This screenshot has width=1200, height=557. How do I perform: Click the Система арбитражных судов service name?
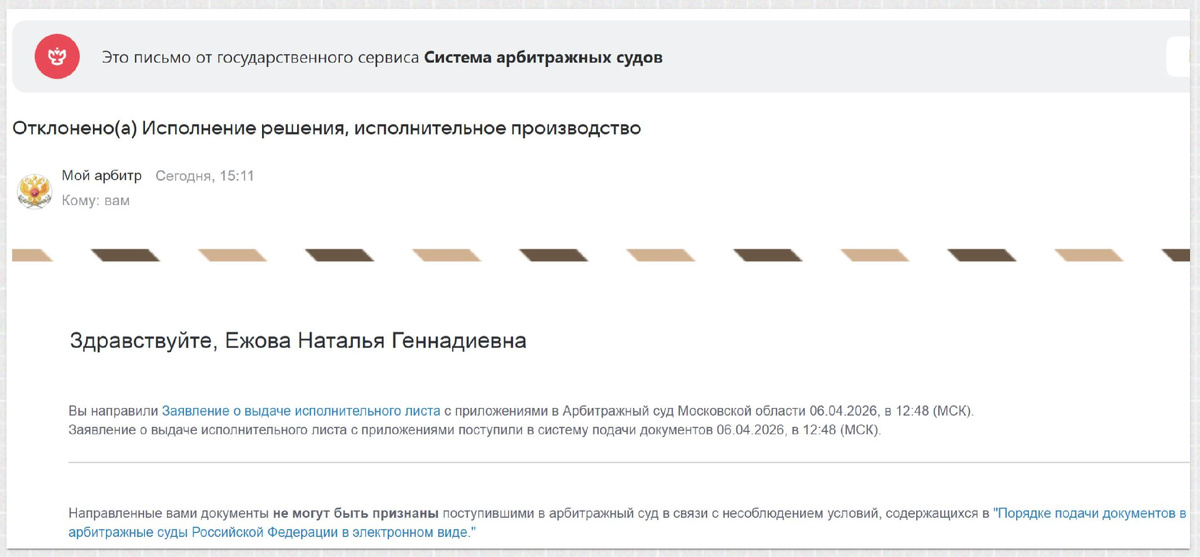pos(543,58)
